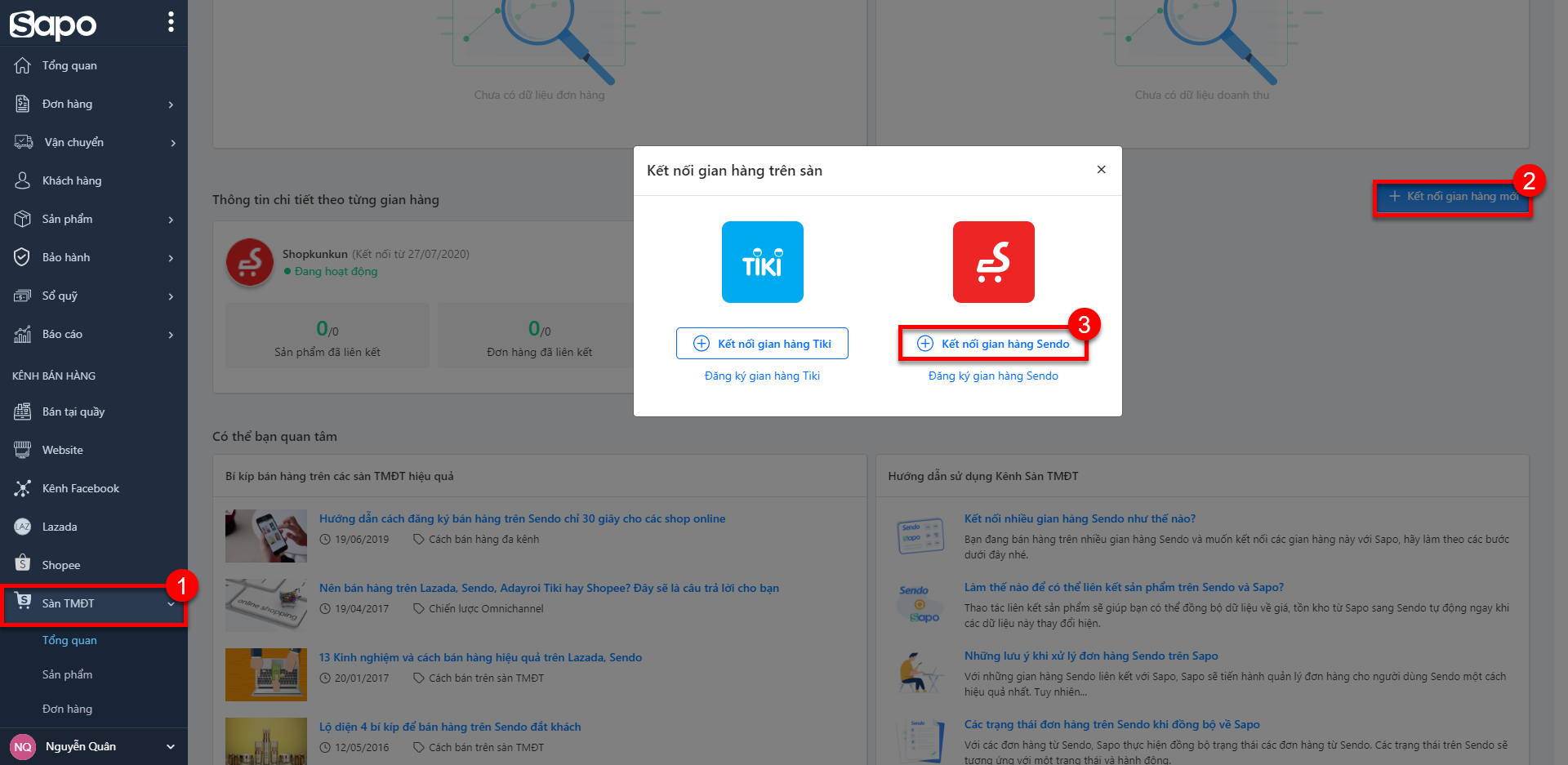The image size is (1568, 765).
Task: Click the NQ user avatar
Action: pos(23,747)
